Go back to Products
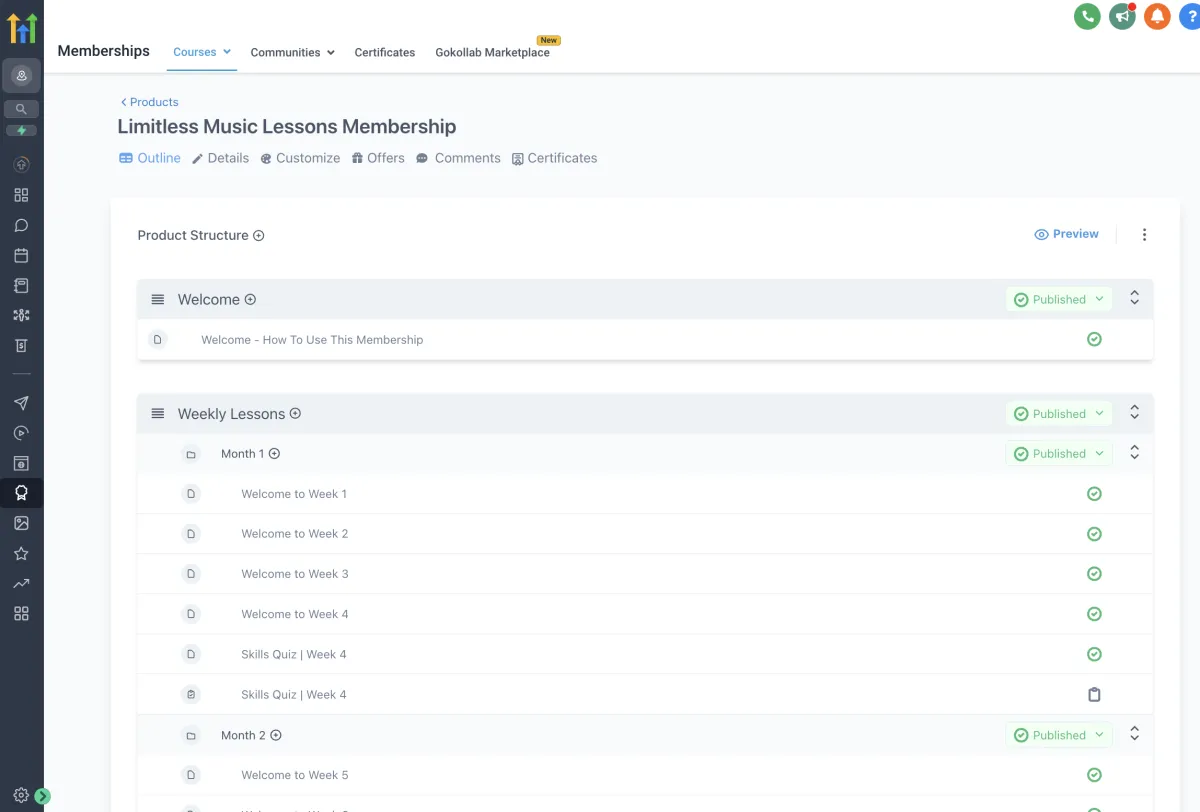This screenshot has height=812, width=1200. [149, 102]
